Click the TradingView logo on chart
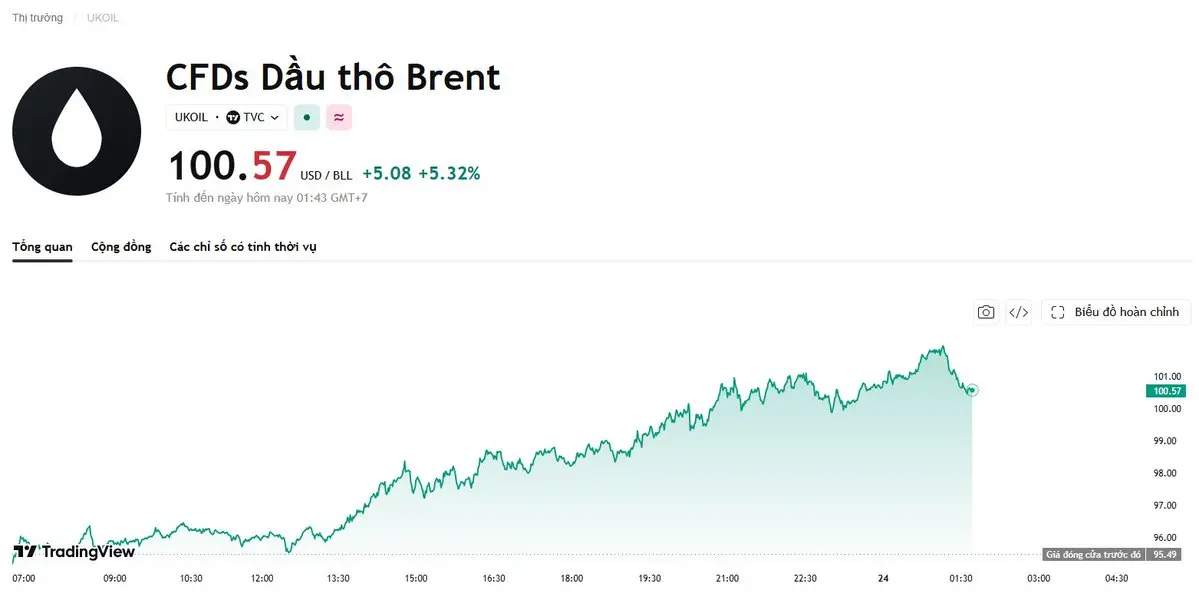1199x600 pixels. click(x=74, y=551)
